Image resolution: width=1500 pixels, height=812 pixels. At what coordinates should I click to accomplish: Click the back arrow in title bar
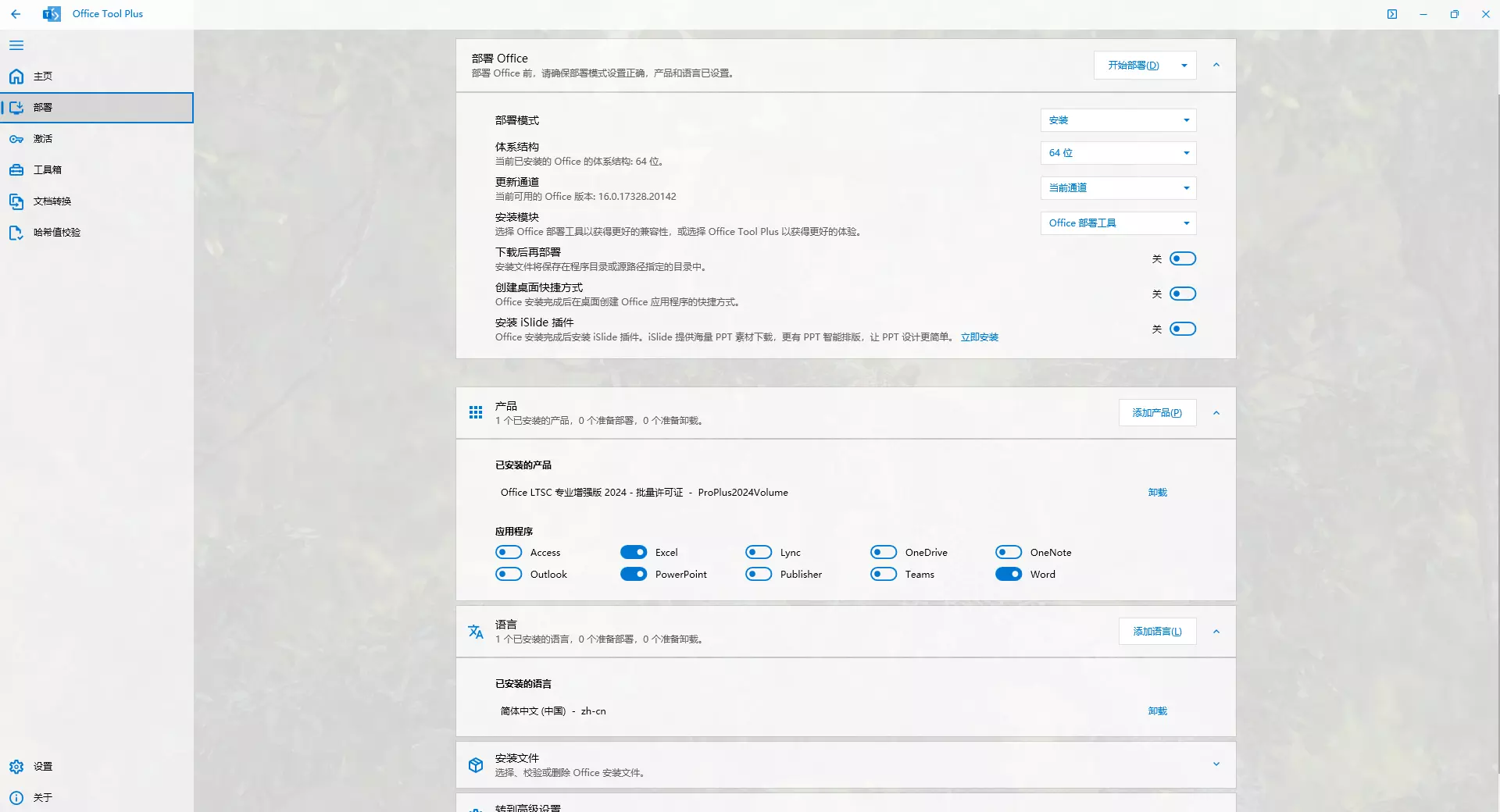point(16,14)
